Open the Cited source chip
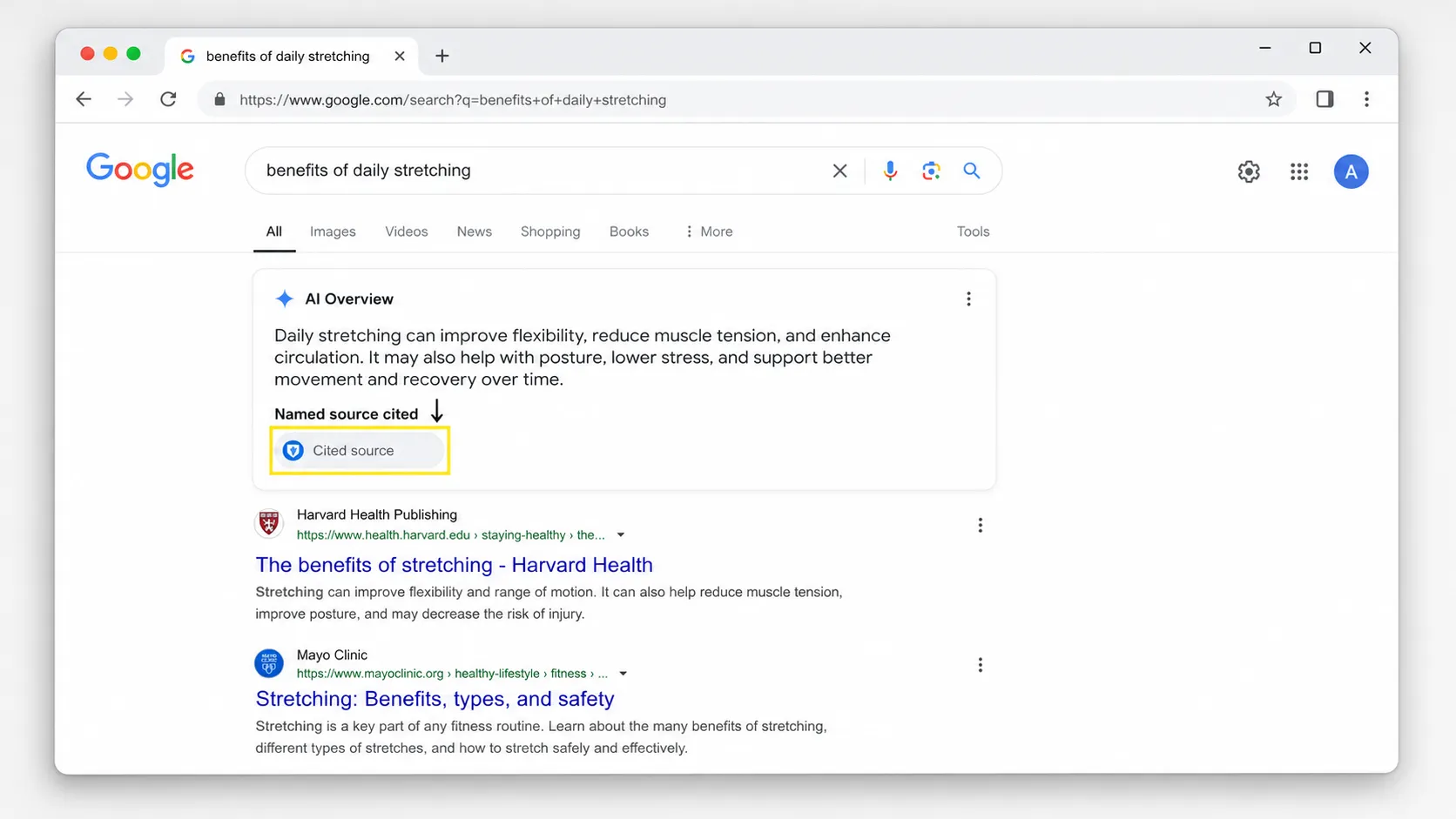 click(x=360, y=451)
